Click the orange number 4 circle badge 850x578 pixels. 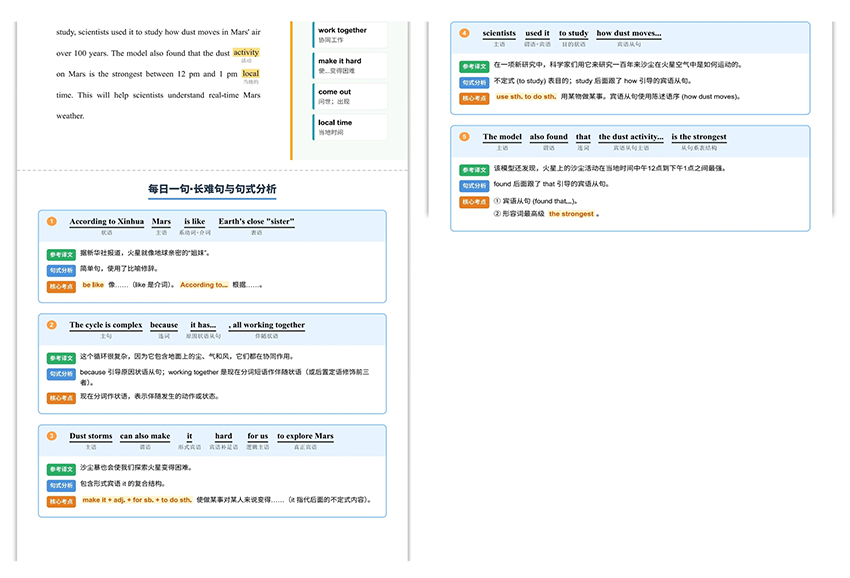coord(464,33)
